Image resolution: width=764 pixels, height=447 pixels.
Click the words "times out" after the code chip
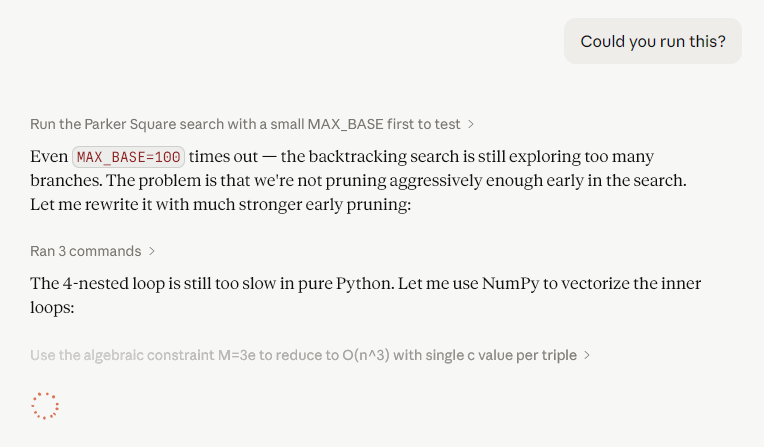pos(223,156)
